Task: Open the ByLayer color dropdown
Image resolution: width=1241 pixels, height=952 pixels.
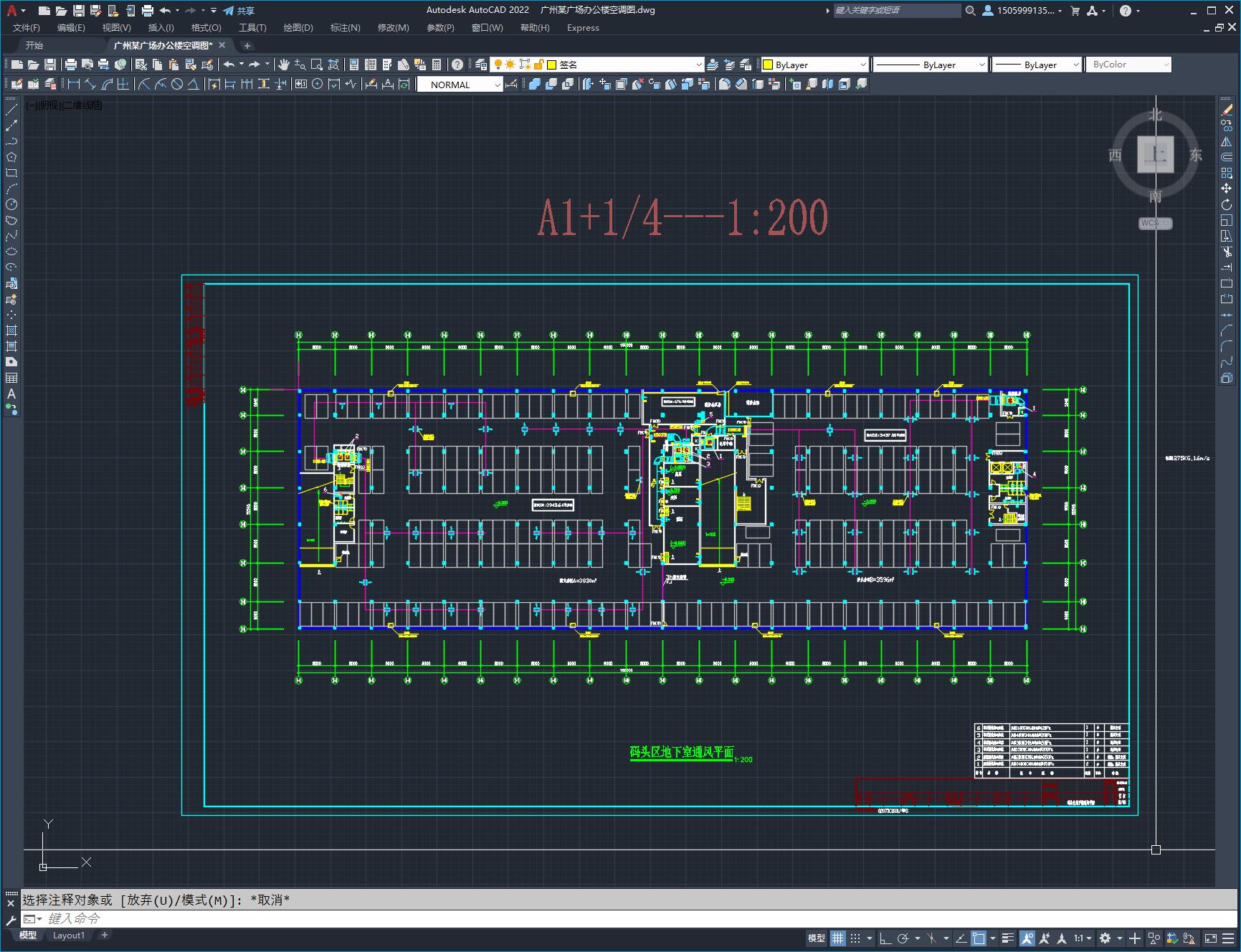Action: pos(814,65)
